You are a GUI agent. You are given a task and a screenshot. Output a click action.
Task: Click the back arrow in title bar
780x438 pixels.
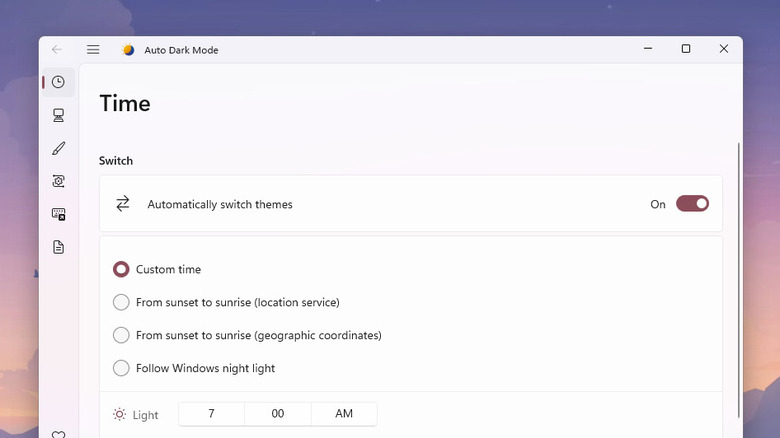pyautogui.click(x=57, y=50)
